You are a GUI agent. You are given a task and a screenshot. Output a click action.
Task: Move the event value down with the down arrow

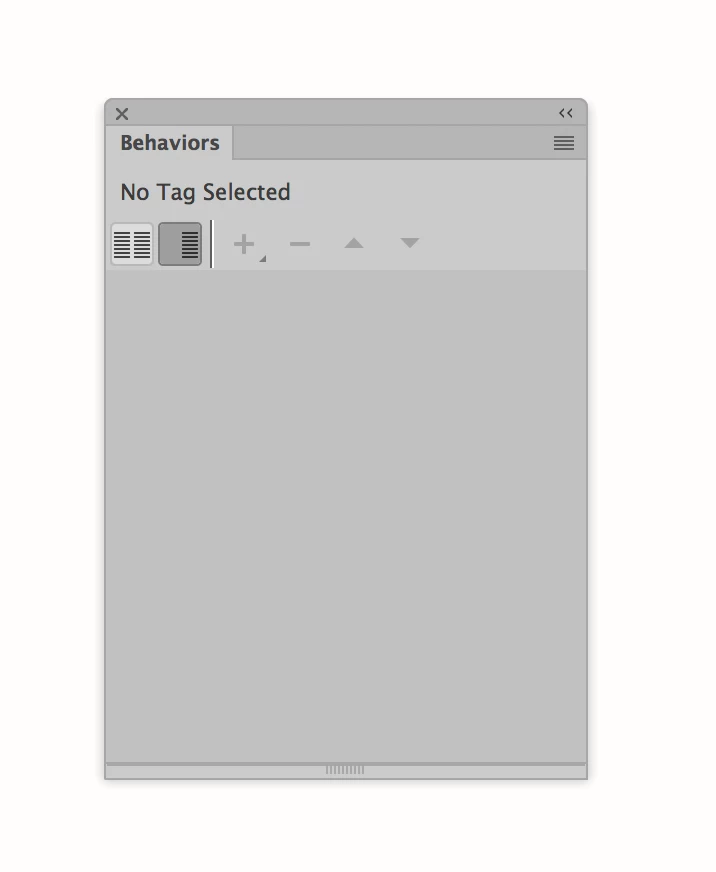tap(410, 243)
